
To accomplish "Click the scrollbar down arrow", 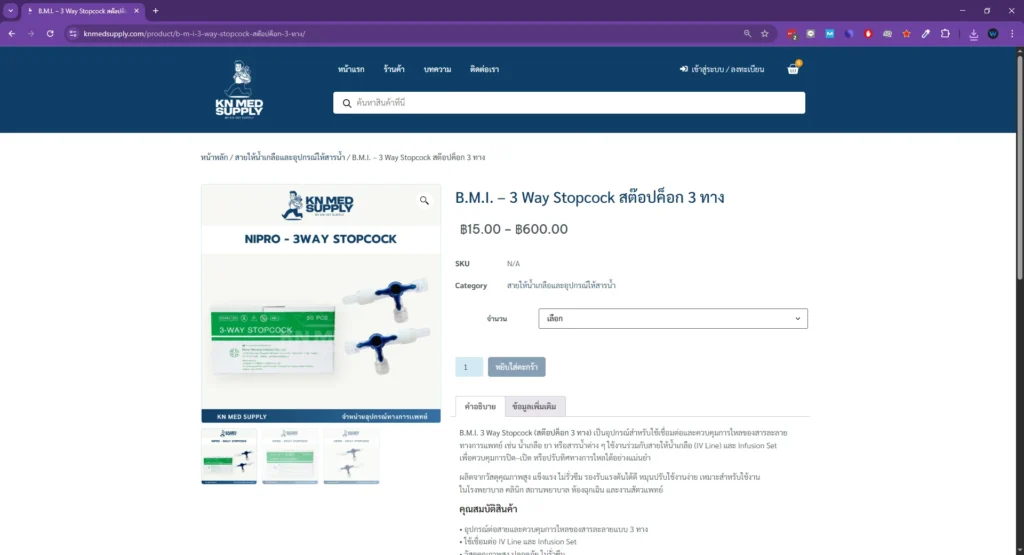I will pyautogui.click(x=1019, y=550).
